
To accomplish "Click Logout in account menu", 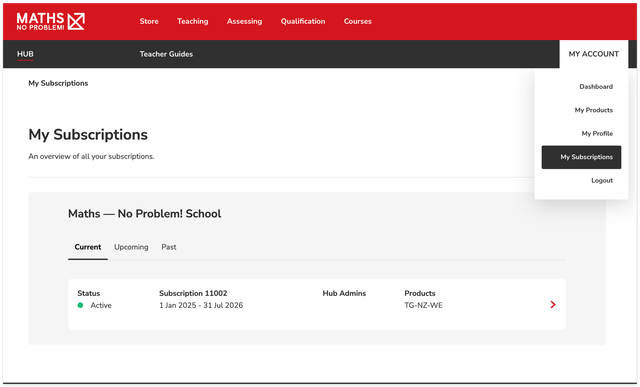I will (x=602, y=180).
